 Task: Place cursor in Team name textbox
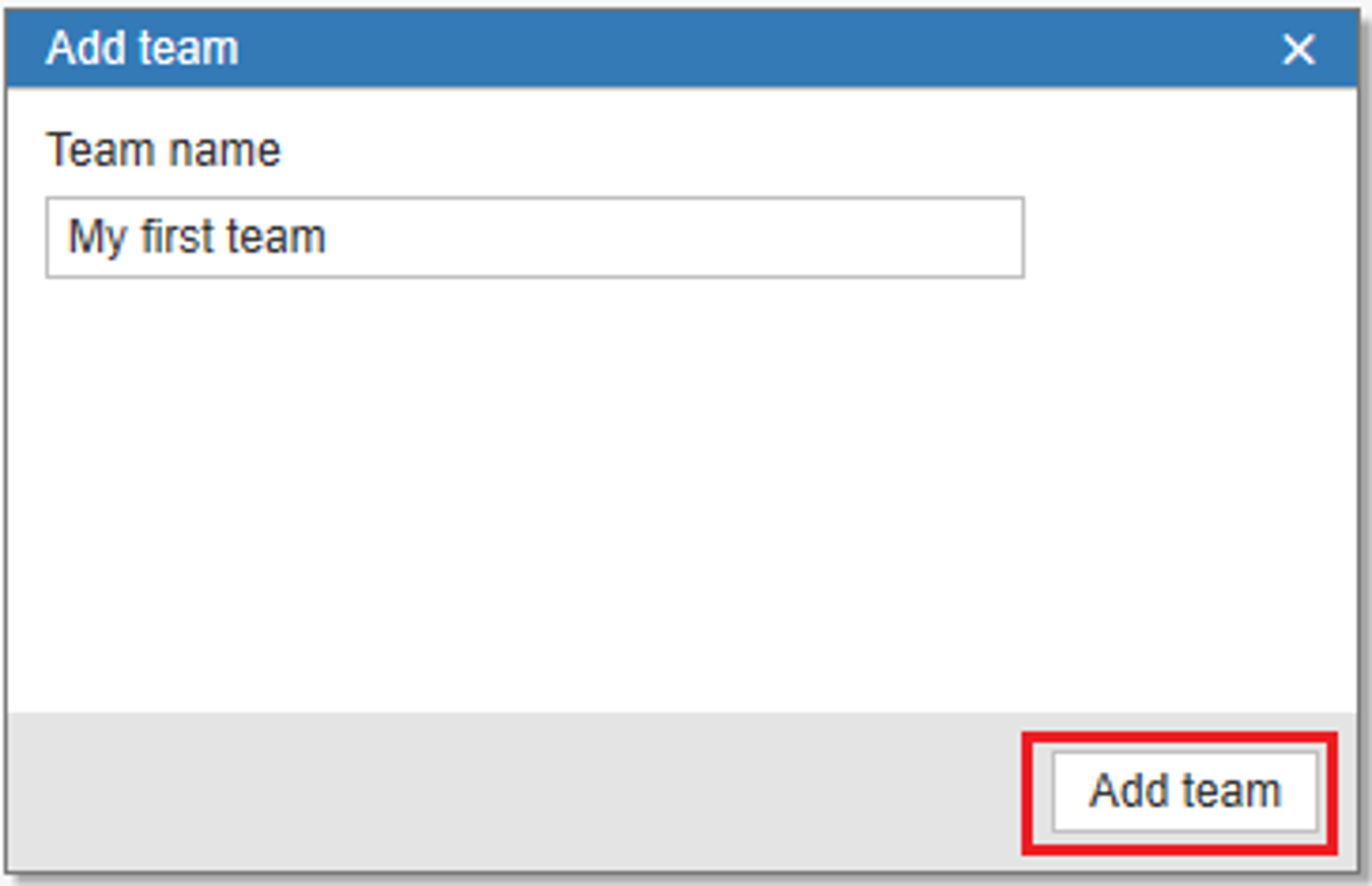[534, 238]
